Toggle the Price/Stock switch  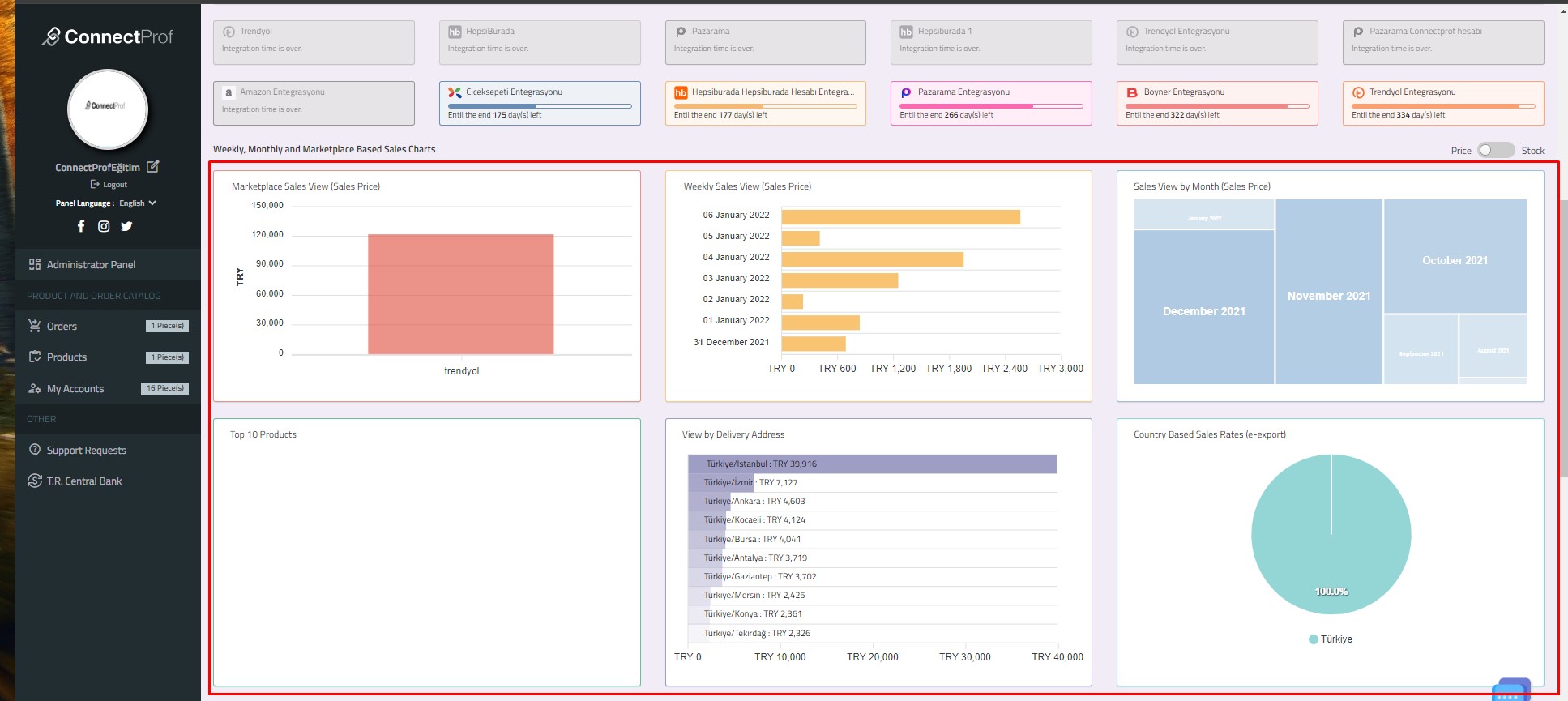click(1495, 150)
